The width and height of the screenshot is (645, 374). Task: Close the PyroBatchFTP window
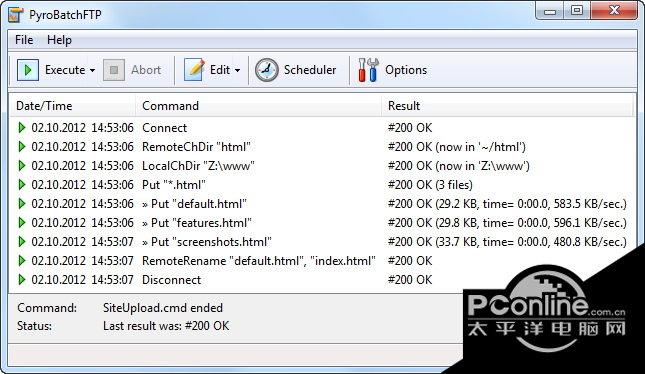615,10
